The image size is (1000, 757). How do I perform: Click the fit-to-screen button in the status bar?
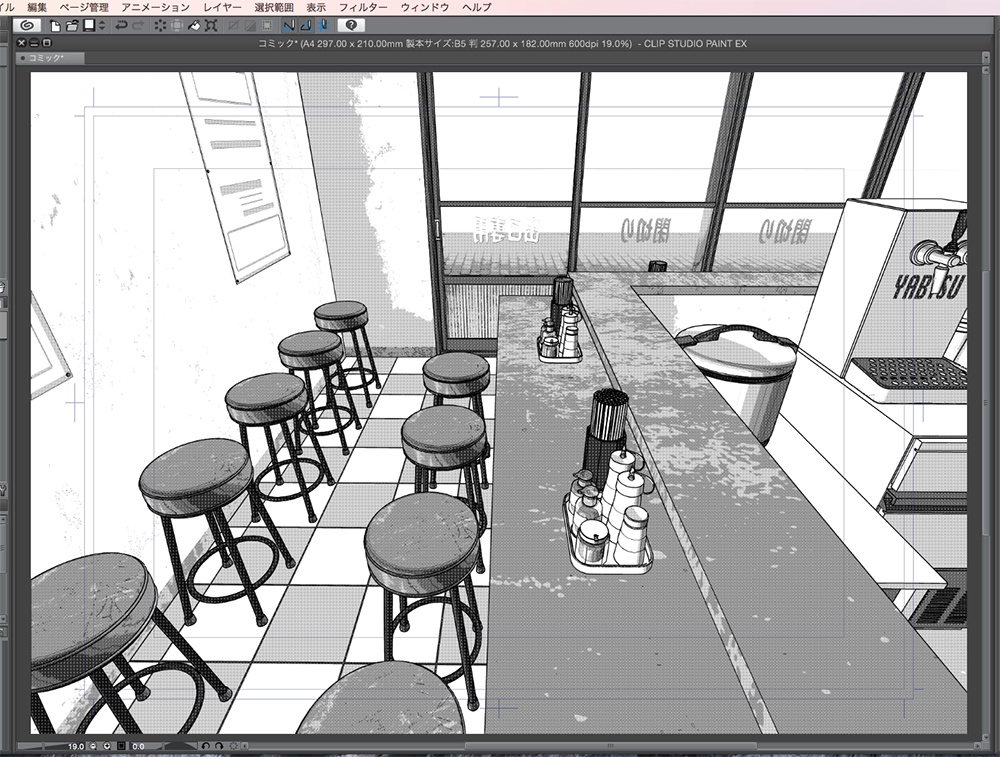(x=120, y=745)
